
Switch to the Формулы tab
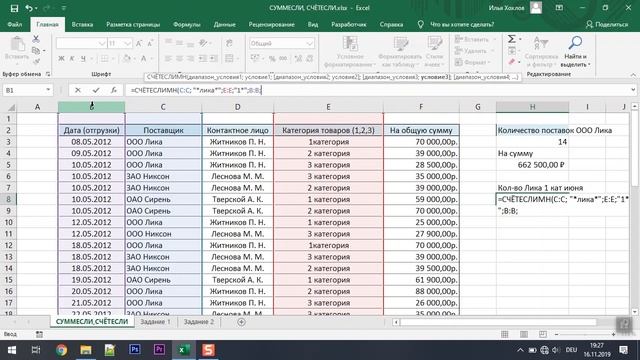pyautogui.click(x=187, y=24)
